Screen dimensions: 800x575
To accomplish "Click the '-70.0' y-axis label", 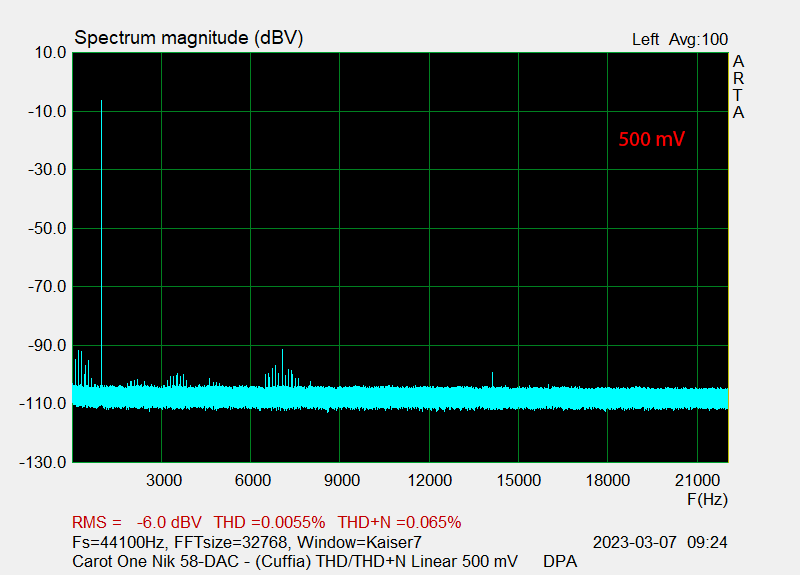I will (x=47, y=287).
